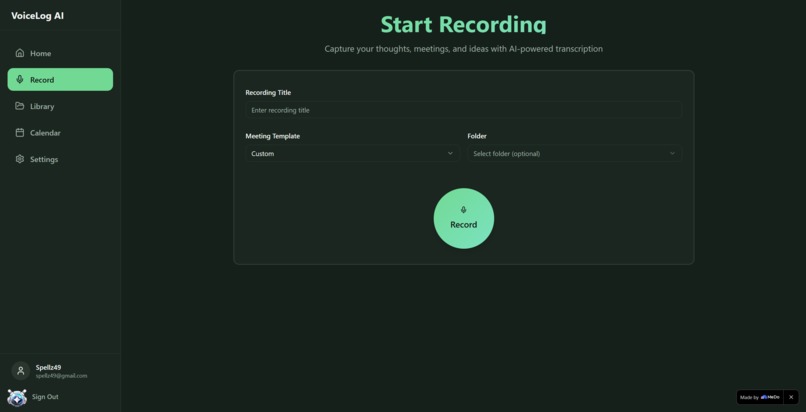
Task: Sign Out of the account
Action: (45, 397)
